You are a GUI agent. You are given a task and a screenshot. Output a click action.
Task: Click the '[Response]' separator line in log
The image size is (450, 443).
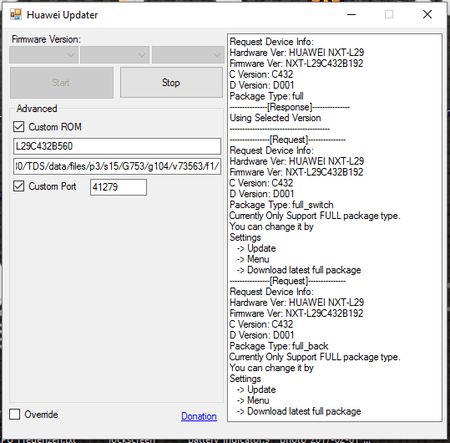[x=290, y=107]
